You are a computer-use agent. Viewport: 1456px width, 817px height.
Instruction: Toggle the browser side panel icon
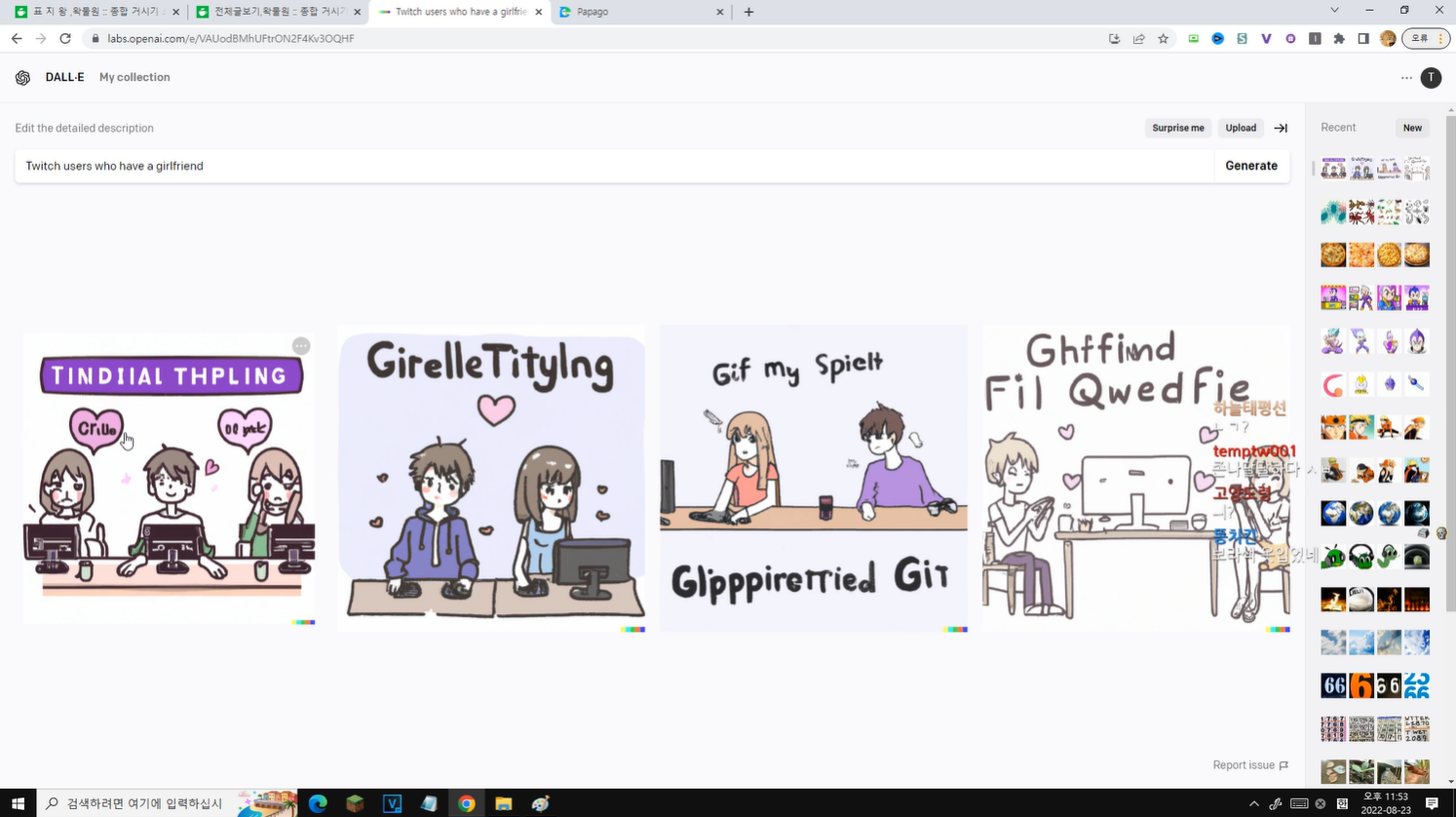point(1363,39)
